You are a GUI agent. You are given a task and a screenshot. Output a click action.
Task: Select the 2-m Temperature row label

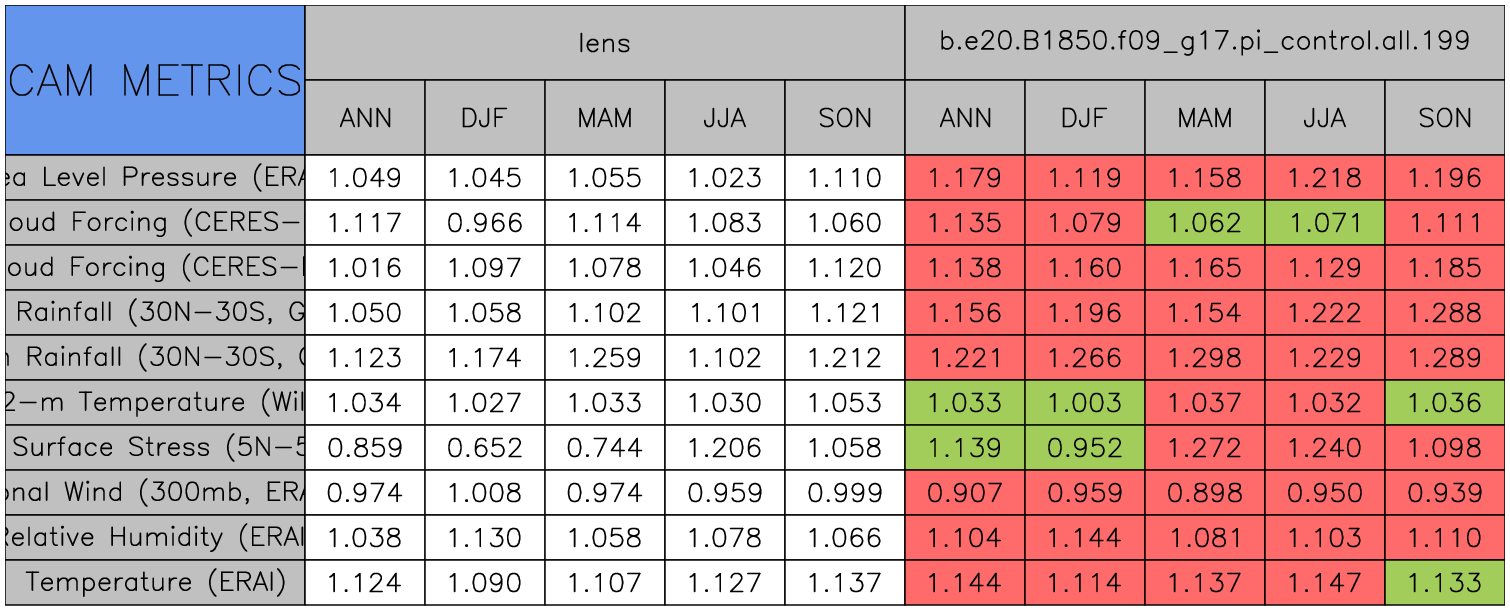point(155,403)
